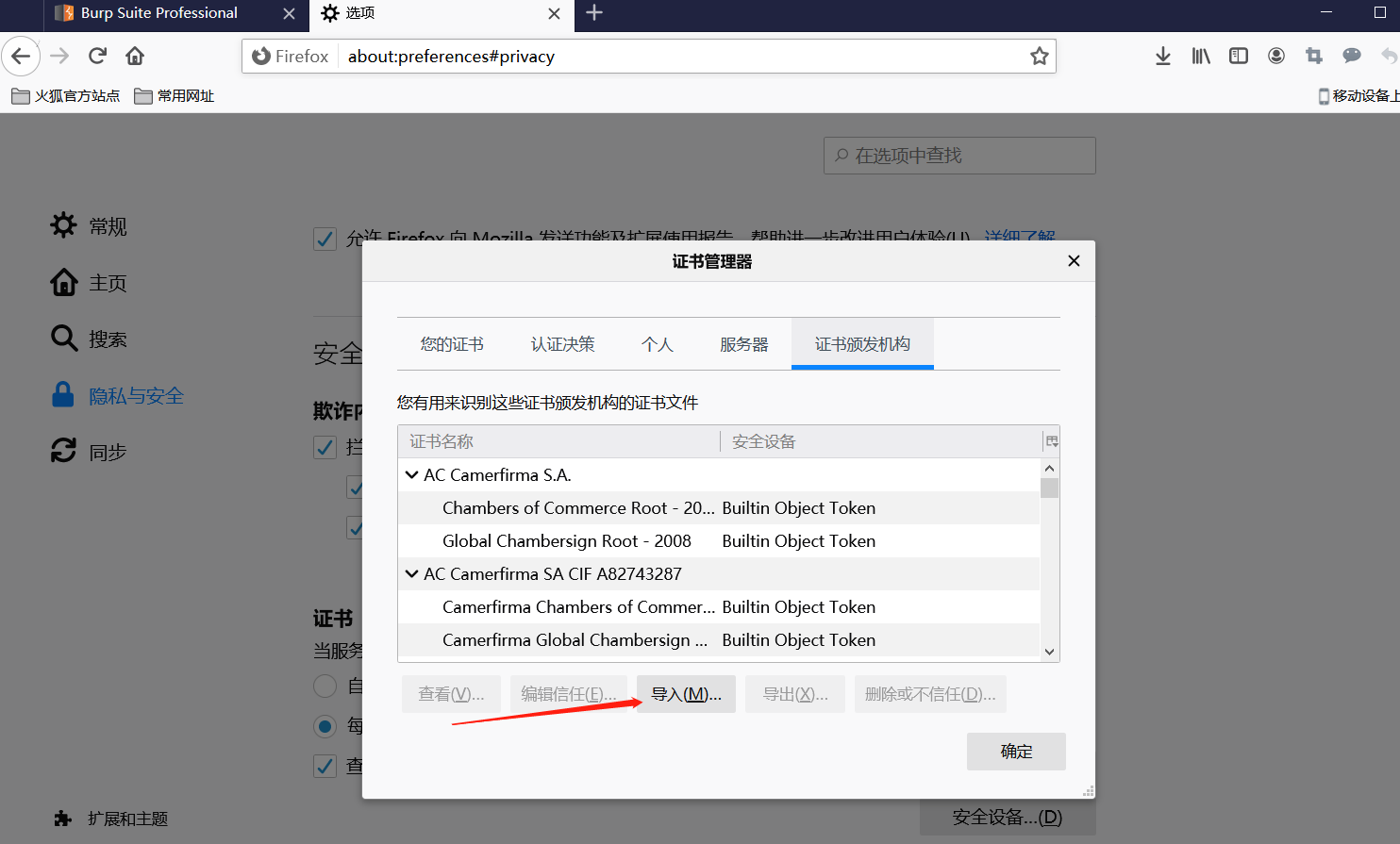The width and height of the screenshot is (1400, 844).
Task: Collapse the AC Camerfirma S.A. entry
Action: click(411, 474)
